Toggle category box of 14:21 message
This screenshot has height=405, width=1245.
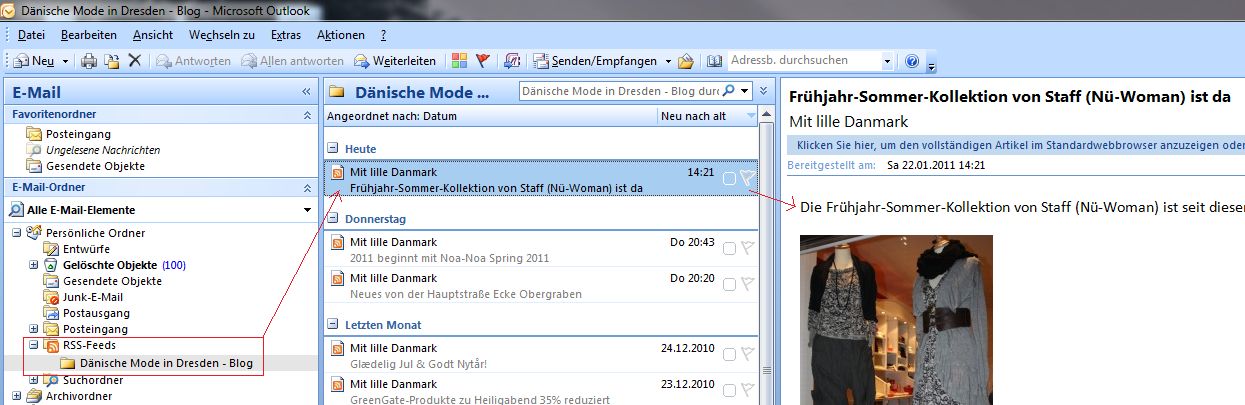[729, 179]
